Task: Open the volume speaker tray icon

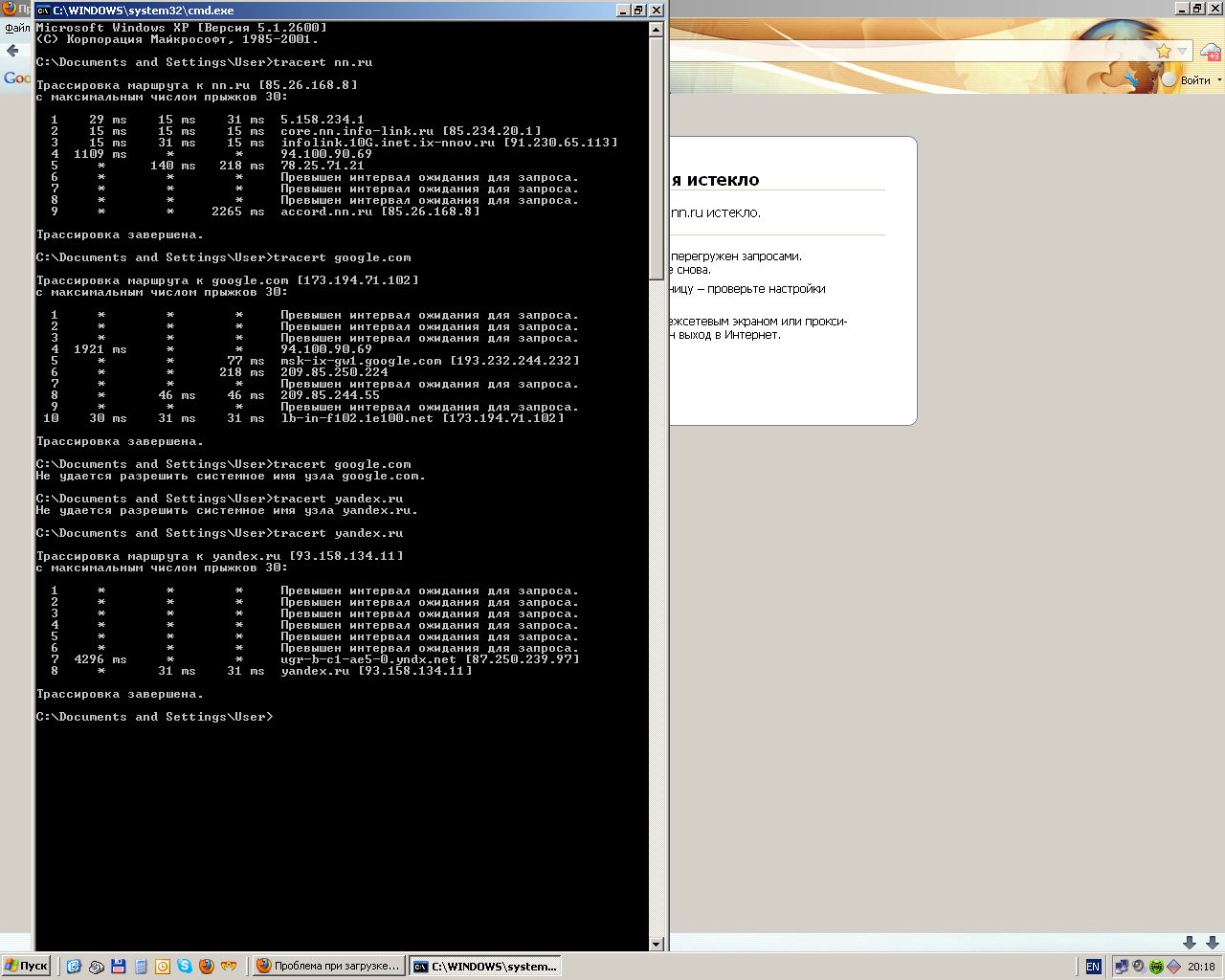Action: click(1139, 967)
